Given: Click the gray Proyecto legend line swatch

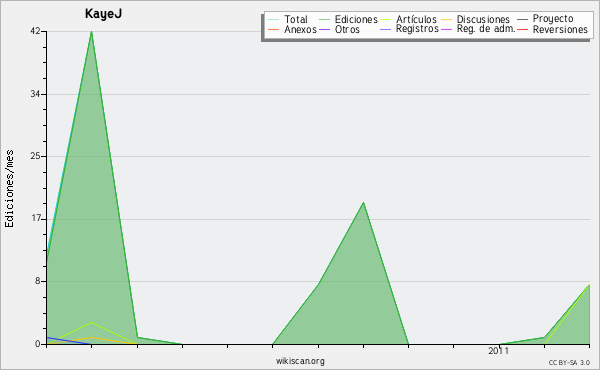Looking at the screenshot, I should 522,20.
